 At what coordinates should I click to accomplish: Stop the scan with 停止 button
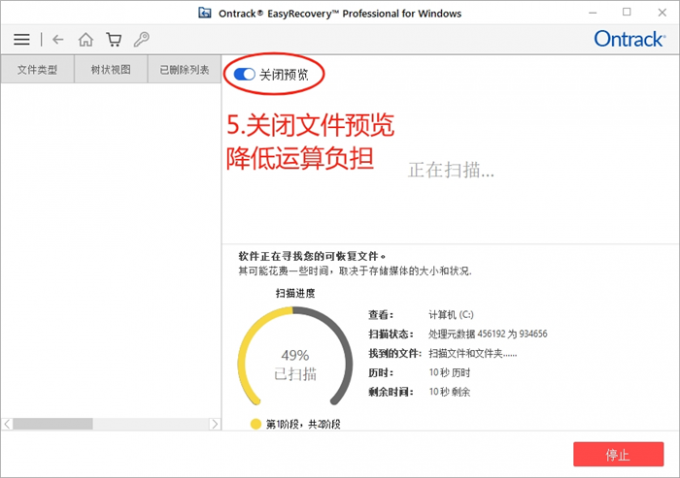618,454
